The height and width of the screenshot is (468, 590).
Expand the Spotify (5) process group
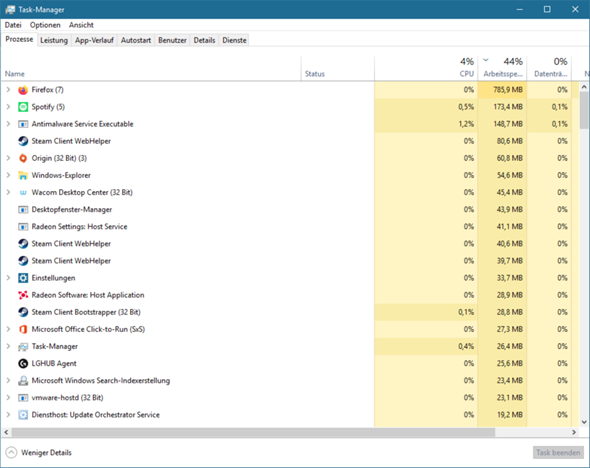coord(8,107)
